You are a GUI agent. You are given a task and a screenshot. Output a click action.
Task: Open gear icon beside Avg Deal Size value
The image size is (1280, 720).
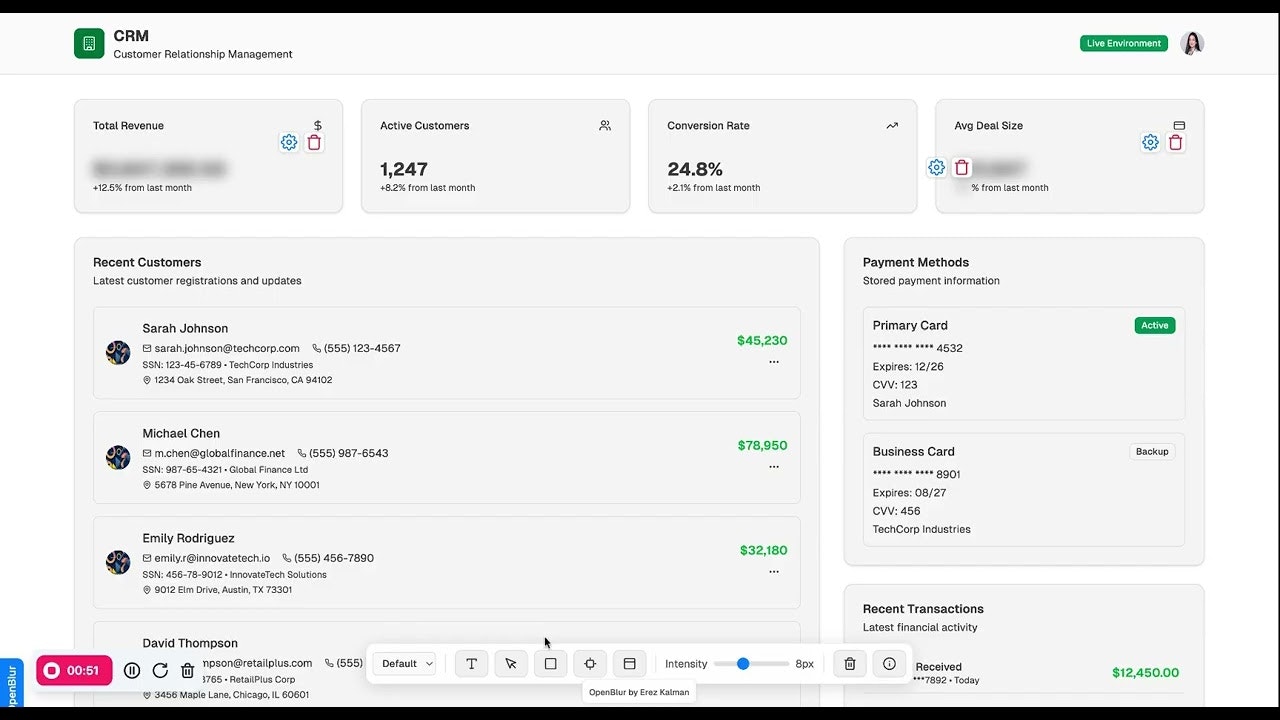click(x=936, y=168)
